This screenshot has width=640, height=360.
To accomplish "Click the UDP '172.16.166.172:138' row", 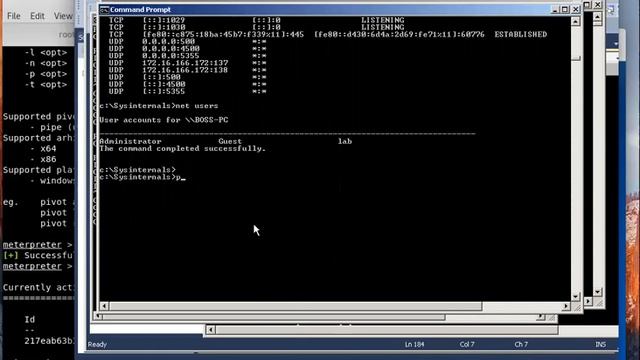I will [188, 70].
